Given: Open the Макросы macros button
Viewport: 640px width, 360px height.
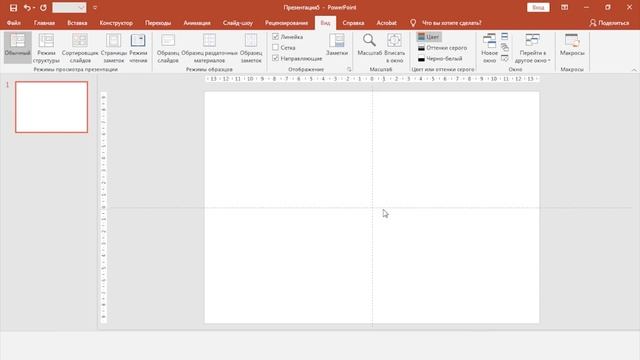Looking at the screenshot, I should [572, 45].
